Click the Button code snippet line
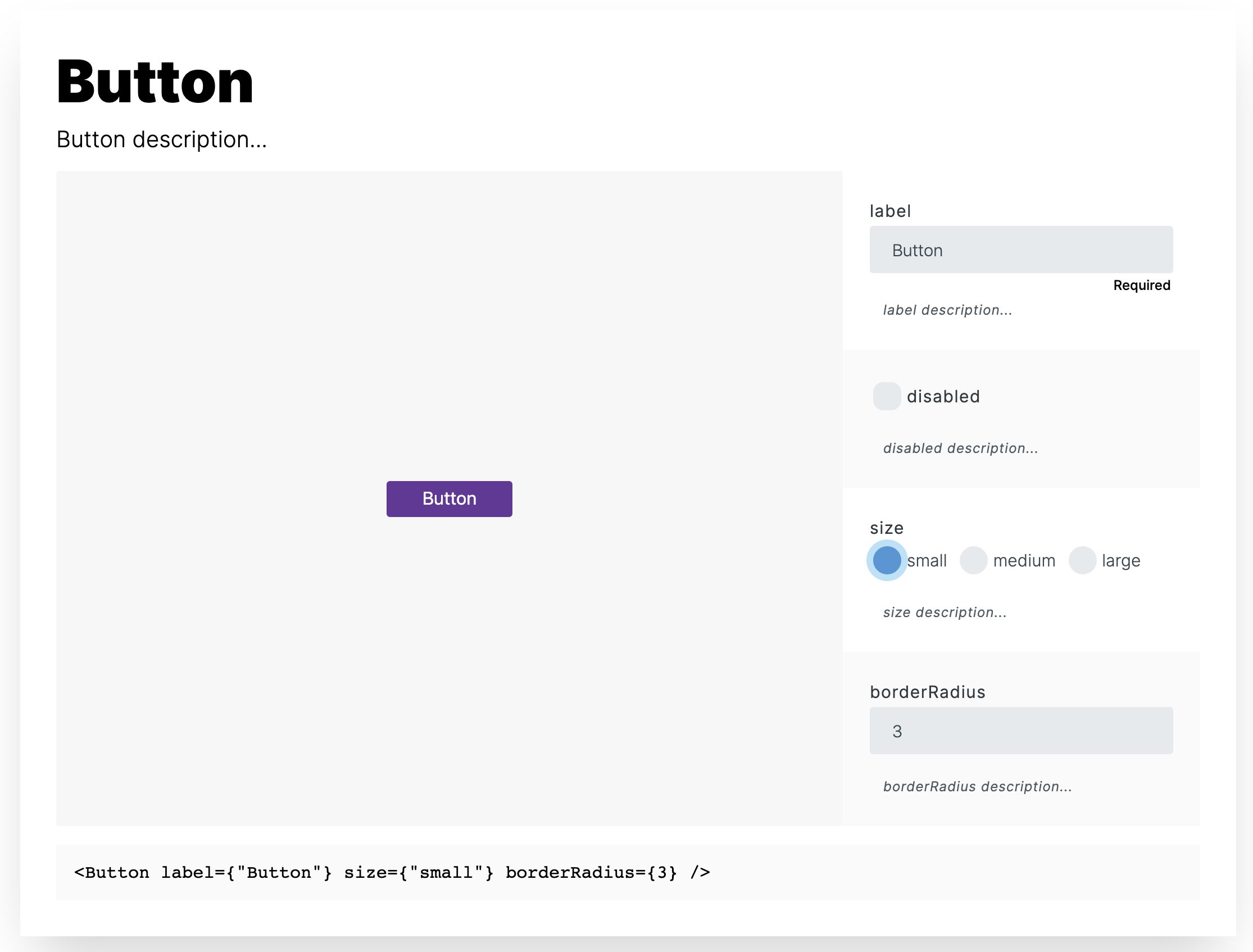Image resolution: width=1253 pixels, height=952 pixels. point(392,872)
